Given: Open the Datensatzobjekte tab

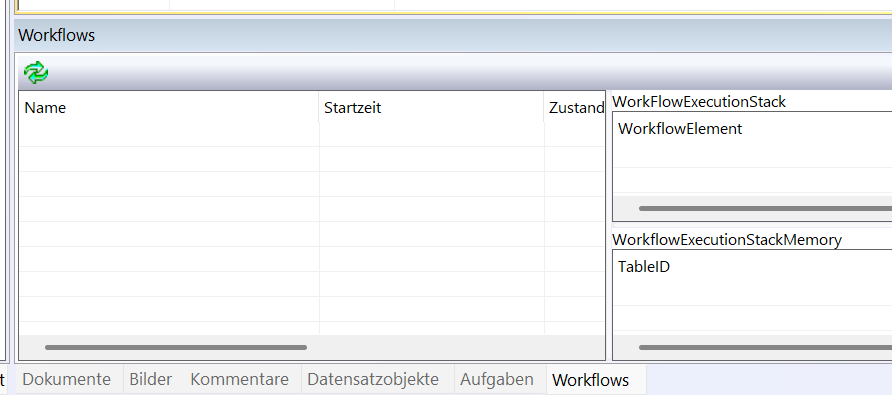Looking at the screenshot, I should click(x=373, y=380).
